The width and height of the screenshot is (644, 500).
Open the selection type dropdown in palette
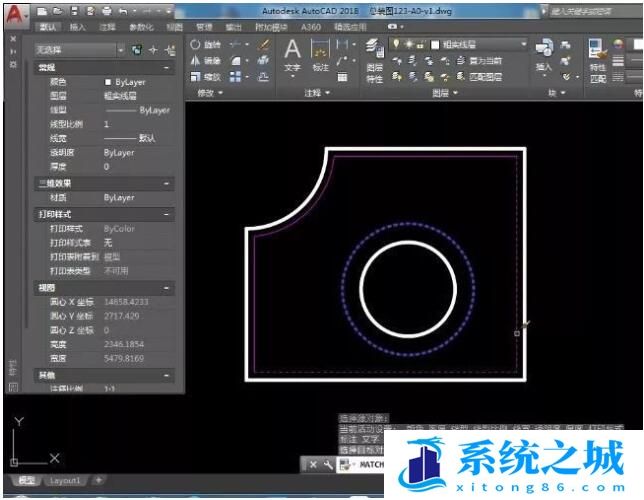121,50
